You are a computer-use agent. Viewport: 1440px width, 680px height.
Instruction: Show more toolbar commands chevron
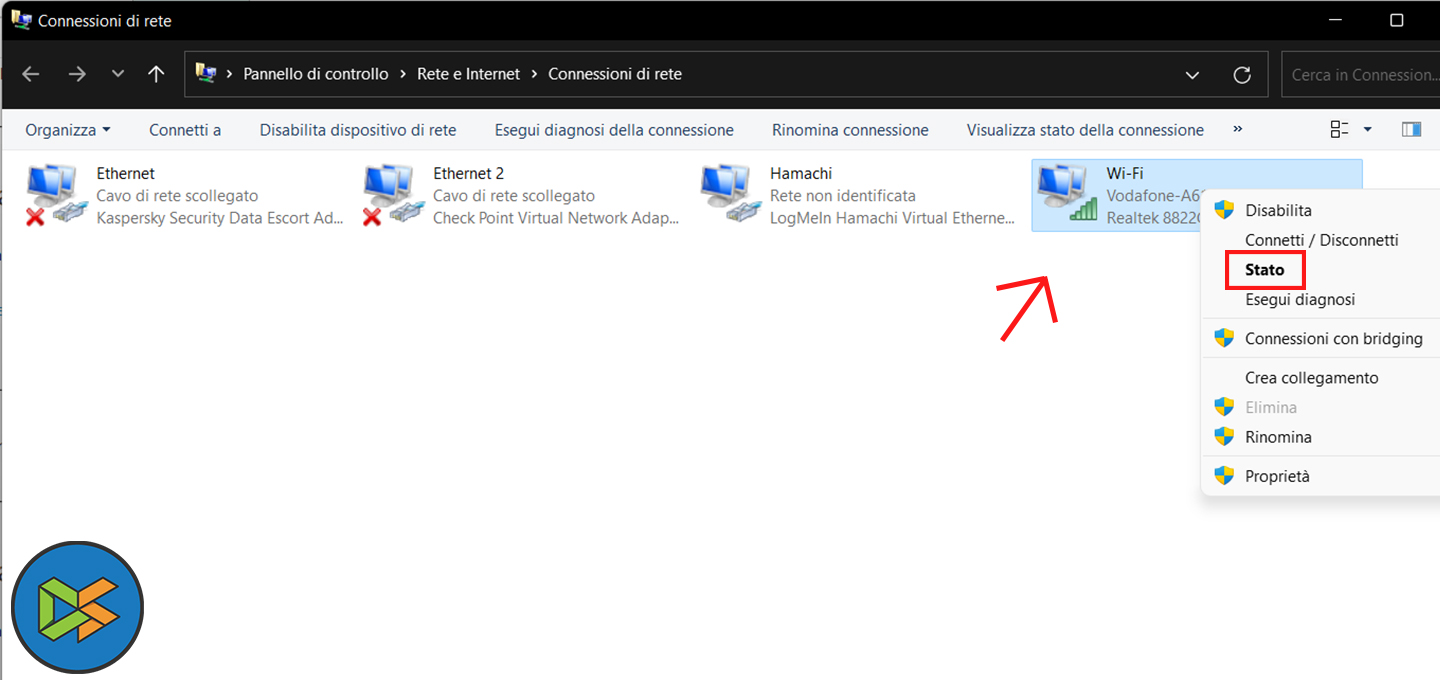tap(1238, 130)
